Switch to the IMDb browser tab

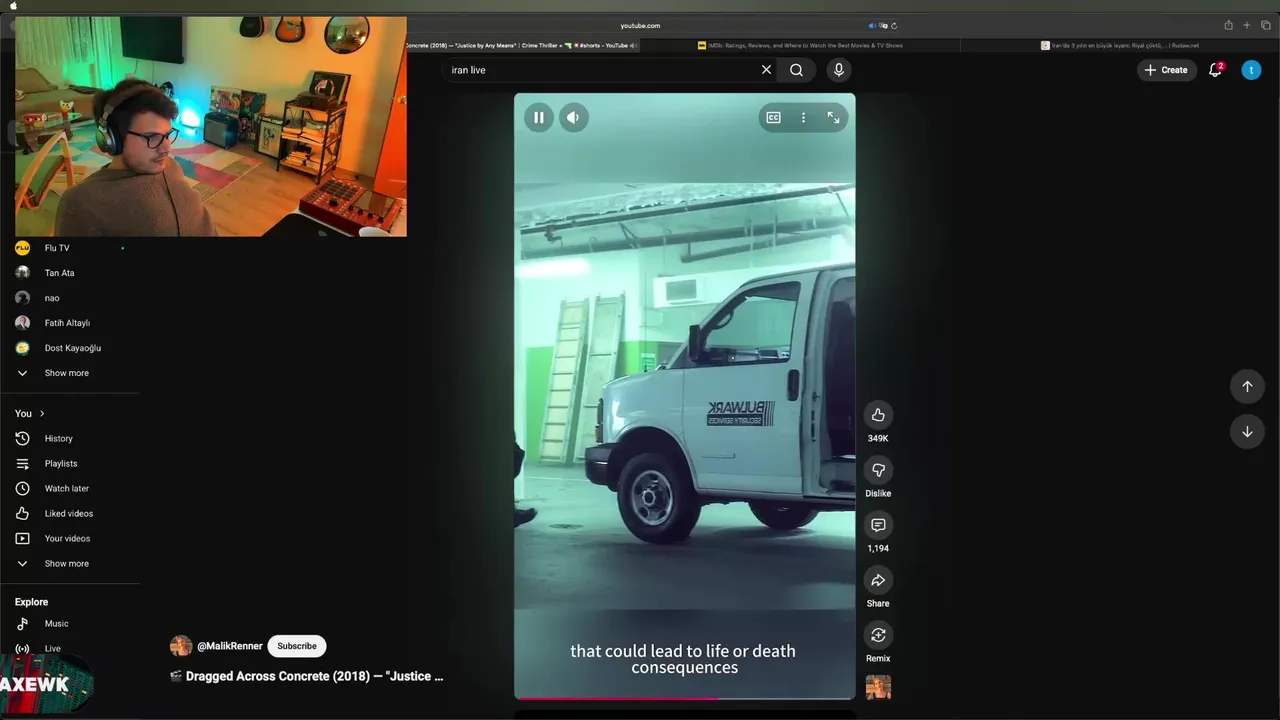click(x=800, y=45)
